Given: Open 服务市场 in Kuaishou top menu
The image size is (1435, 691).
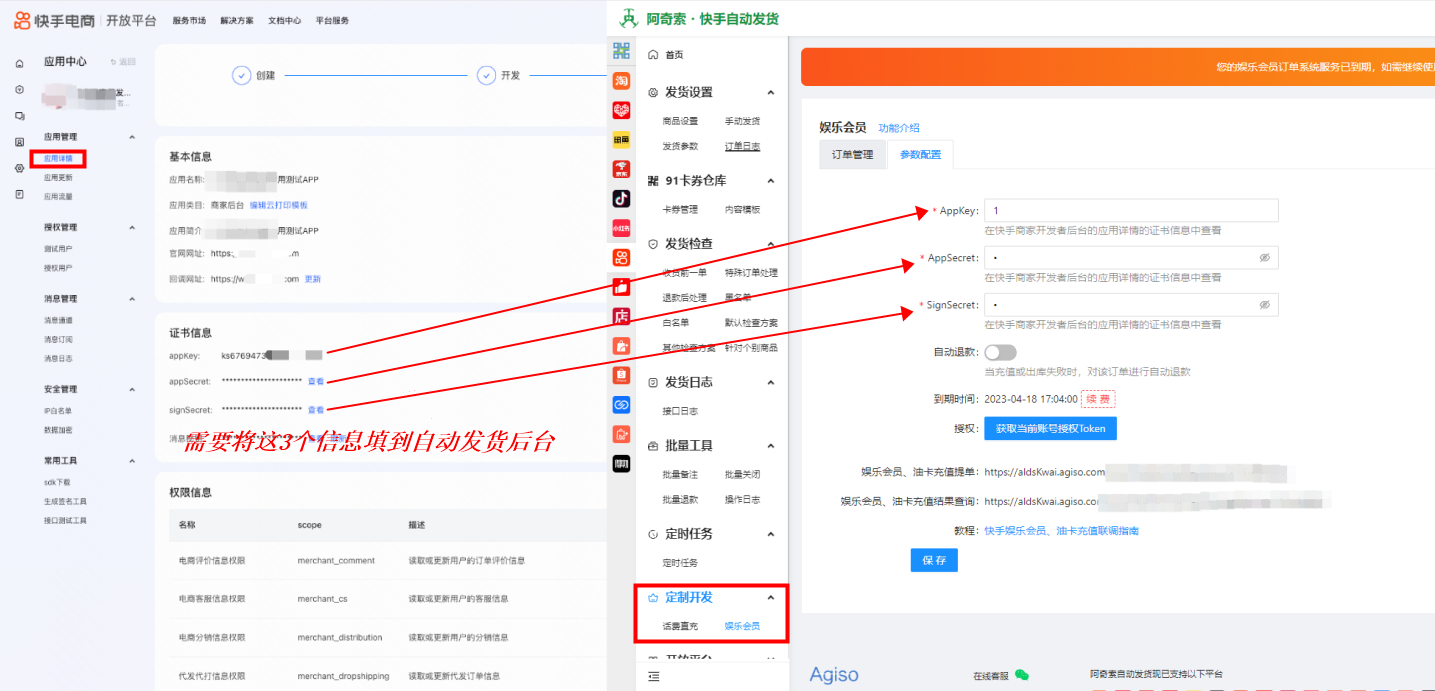Looking at the screenshot, I should 189,20.
